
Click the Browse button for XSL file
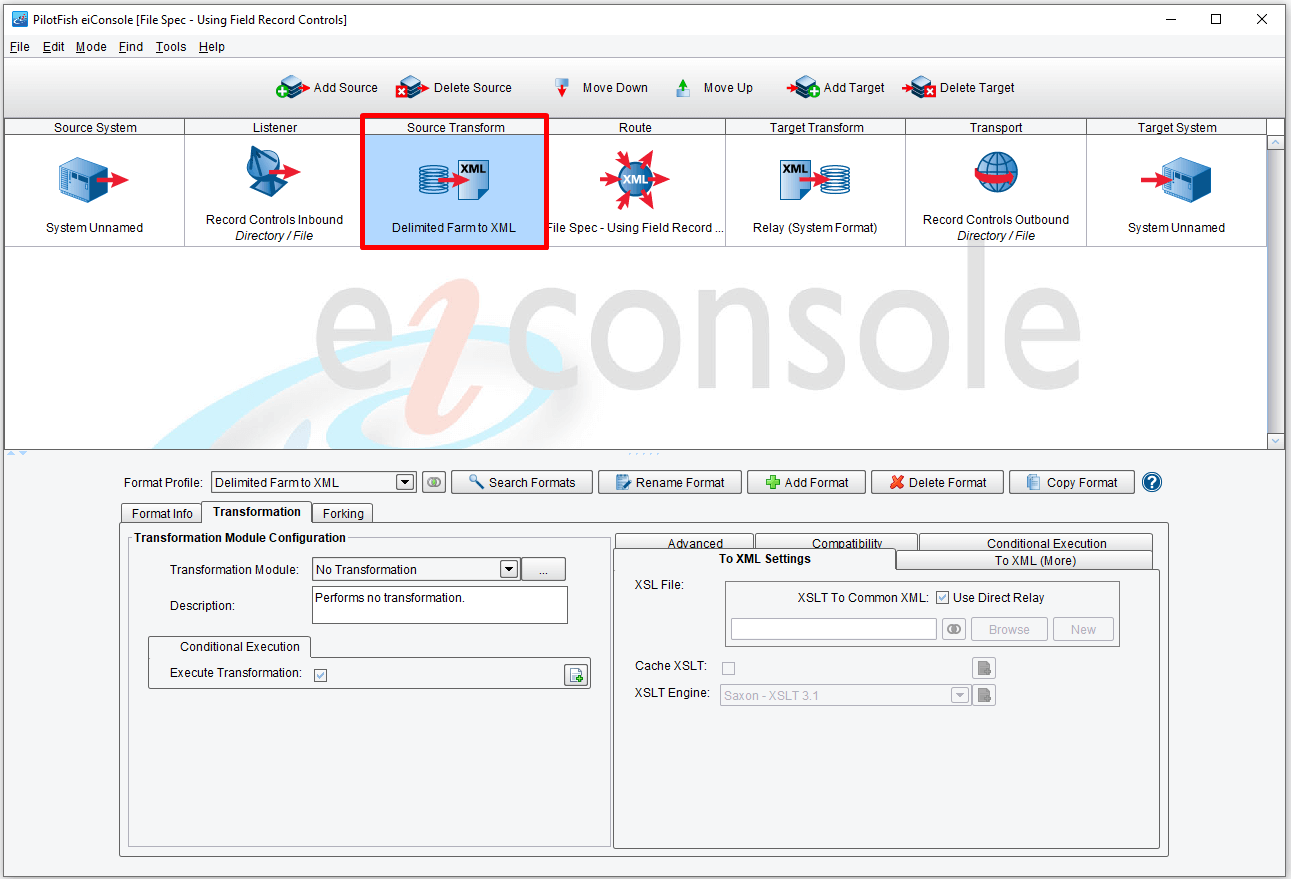pyautogui.click(x=1009, y=629)
